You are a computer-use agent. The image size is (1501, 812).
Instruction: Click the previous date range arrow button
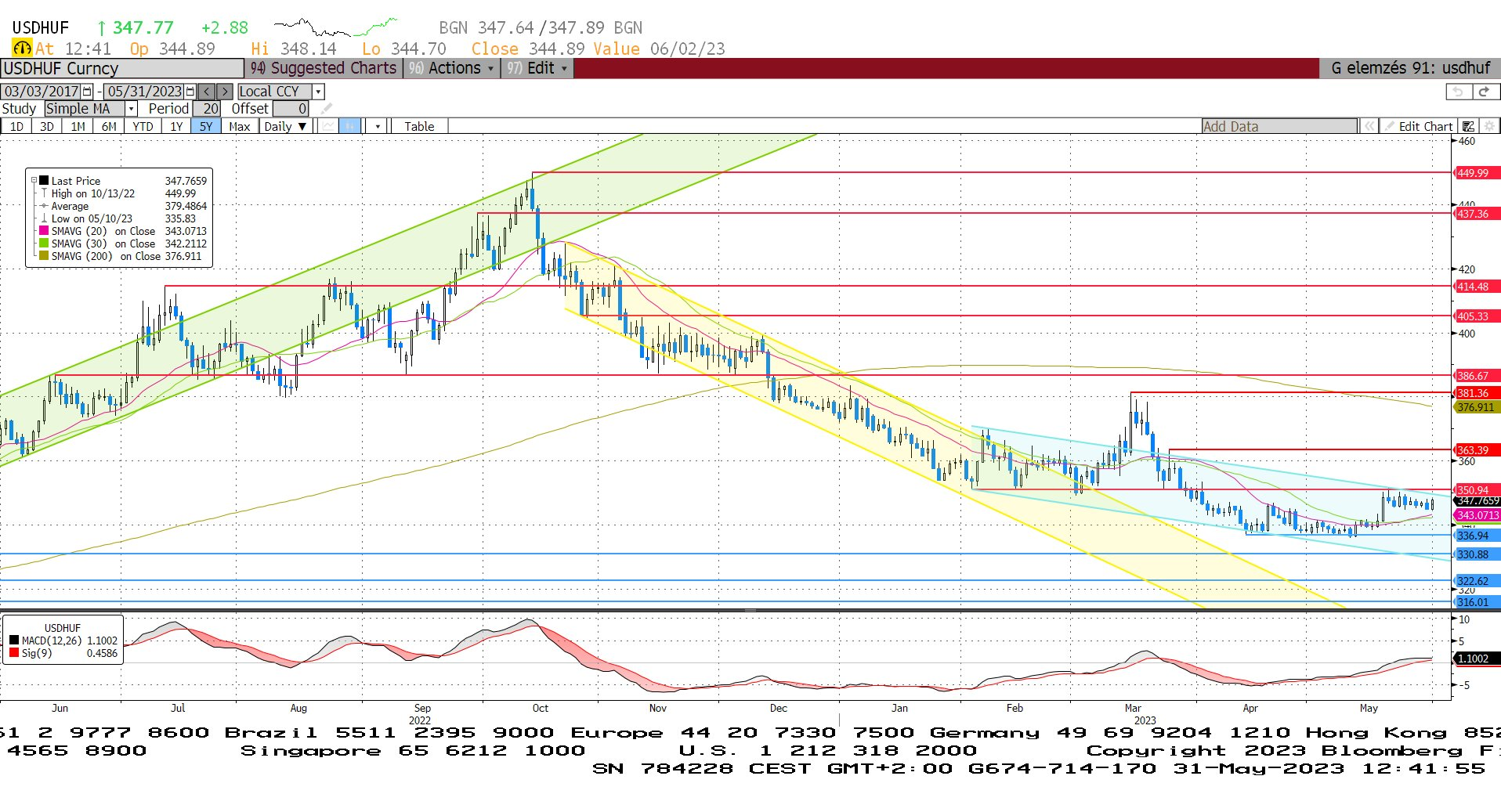click(x=206, y=92)
